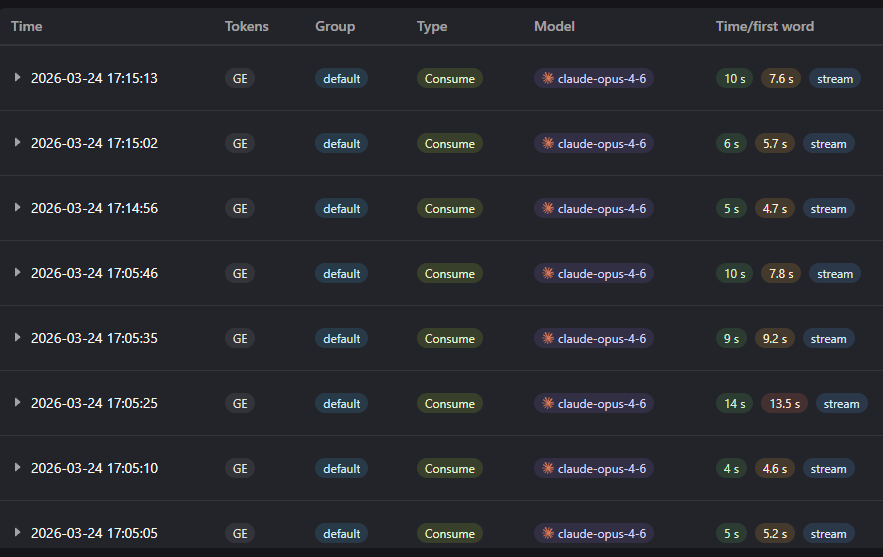
Task: Click stream tag in 17:15:13 row
Action: point(835,78)
